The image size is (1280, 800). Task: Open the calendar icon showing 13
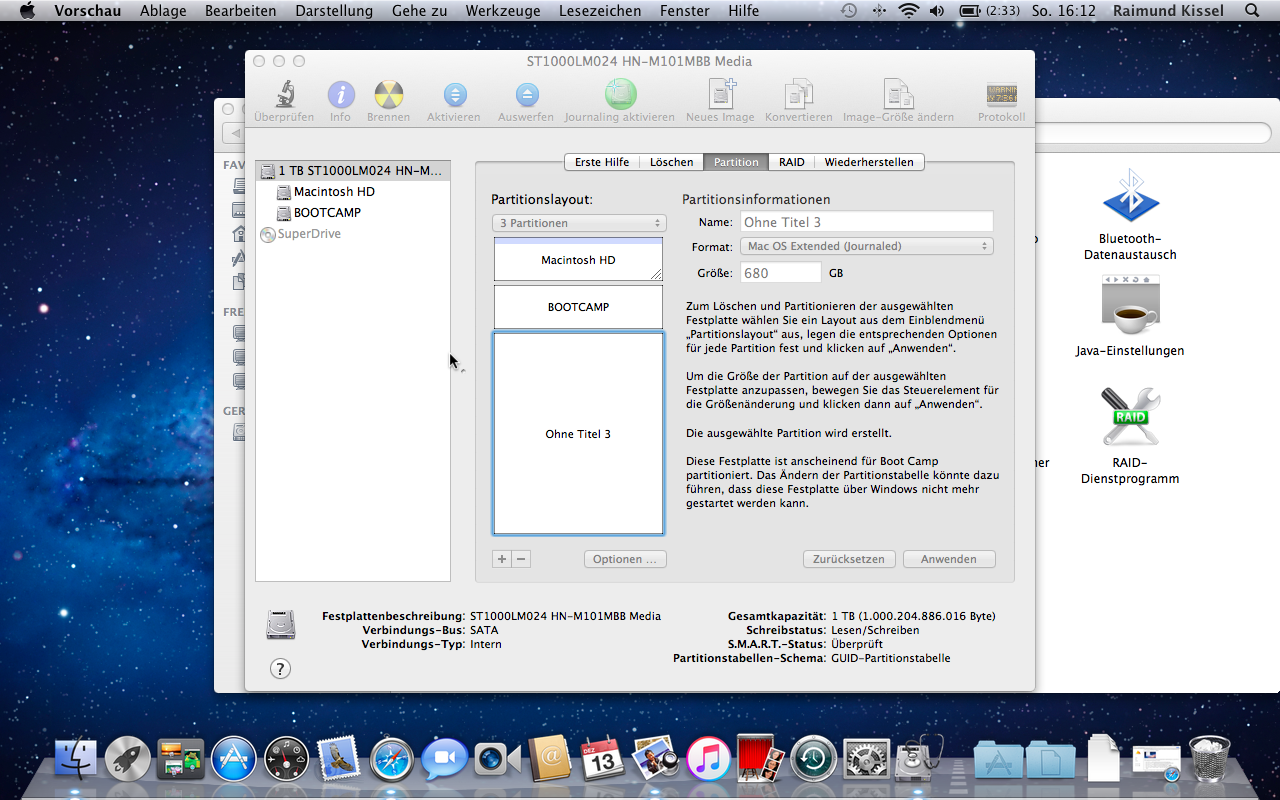point(602,759)
